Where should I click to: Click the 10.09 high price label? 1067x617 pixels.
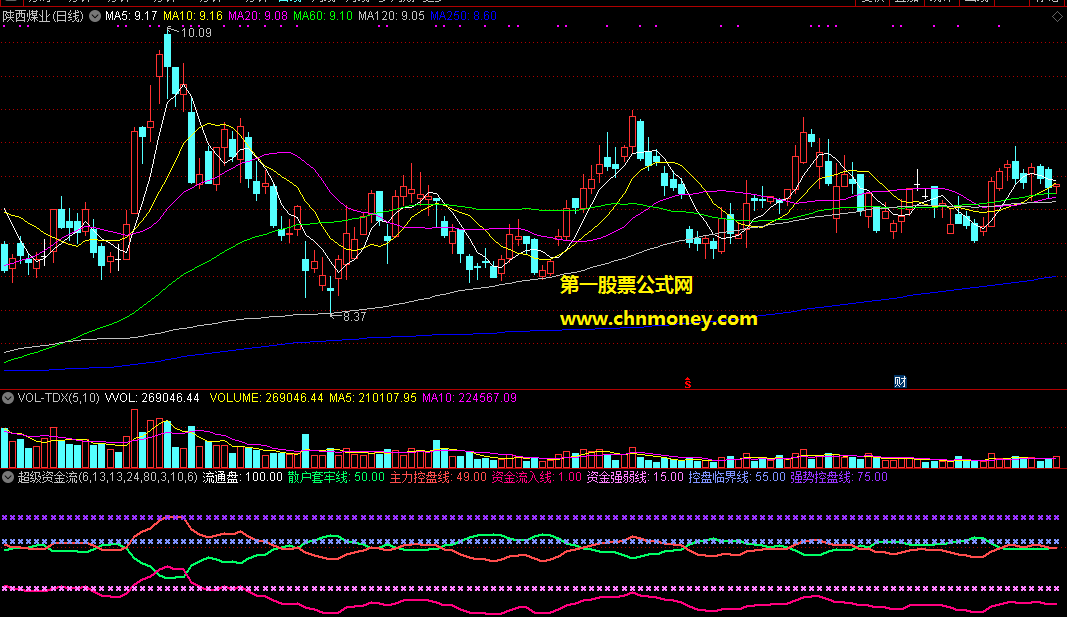click(x=196, y=33)
